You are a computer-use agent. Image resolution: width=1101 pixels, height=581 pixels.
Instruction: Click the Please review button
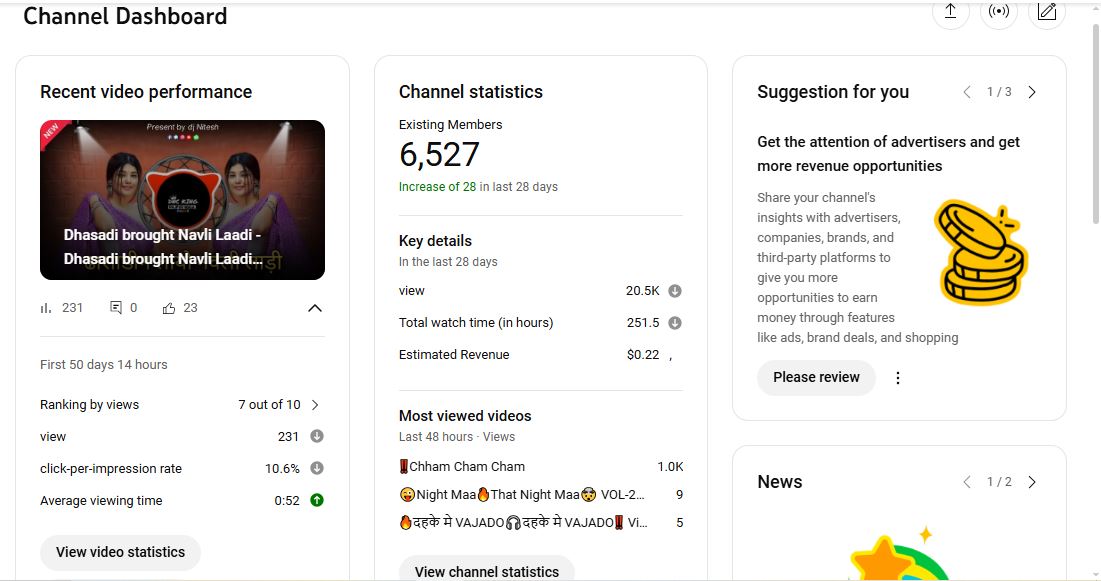point(816,378)
